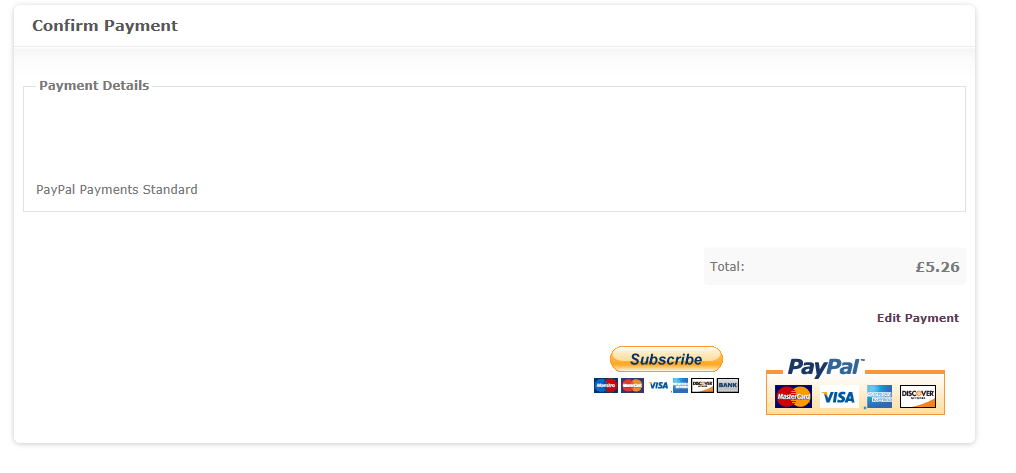Click the orange Subscribe button
This screenshot has height=473, width=1016.
[666, 359]
